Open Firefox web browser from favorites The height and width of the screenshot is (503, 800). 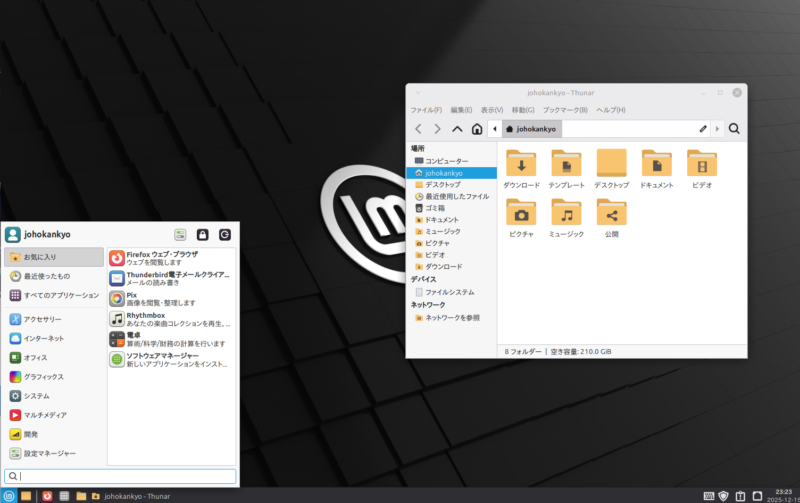pyautogui.click(x=170, y=258)
